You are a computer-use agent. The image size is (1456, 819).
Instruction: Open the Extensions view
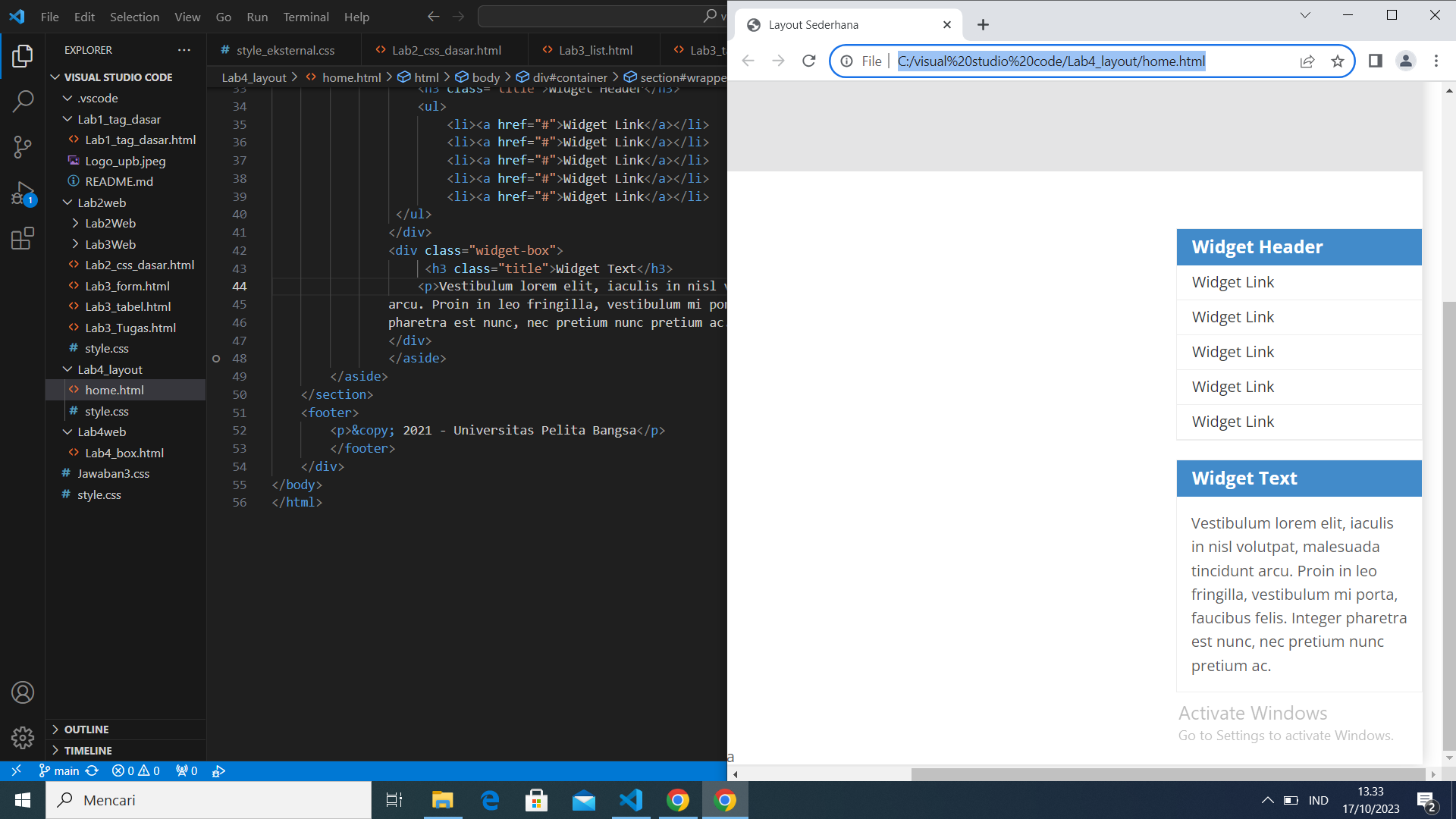pos(23,238)
